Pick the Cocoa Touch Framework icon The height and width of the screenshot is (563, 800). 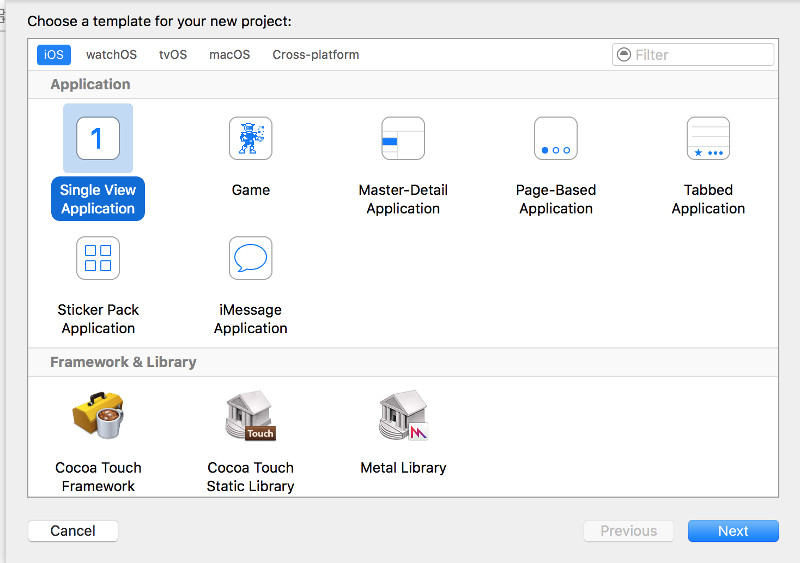click(98, 416)
